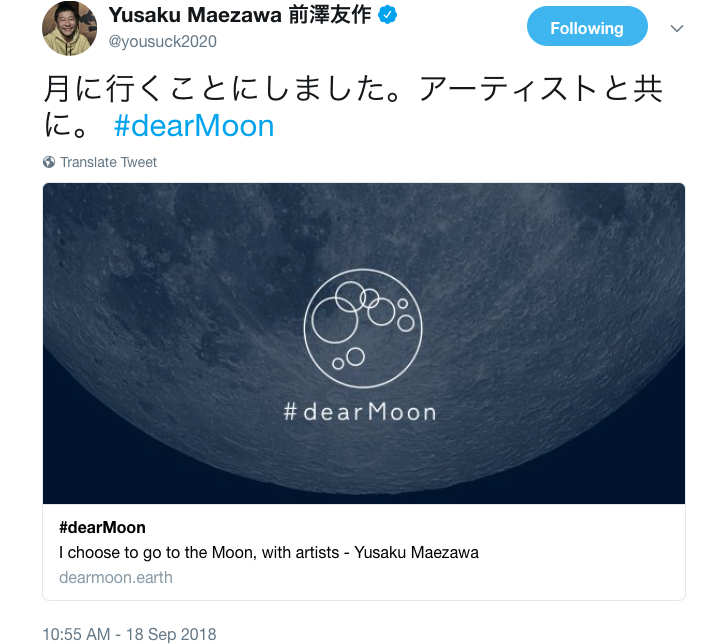Click the #dearMoon text on the moon image

point(360,412)
